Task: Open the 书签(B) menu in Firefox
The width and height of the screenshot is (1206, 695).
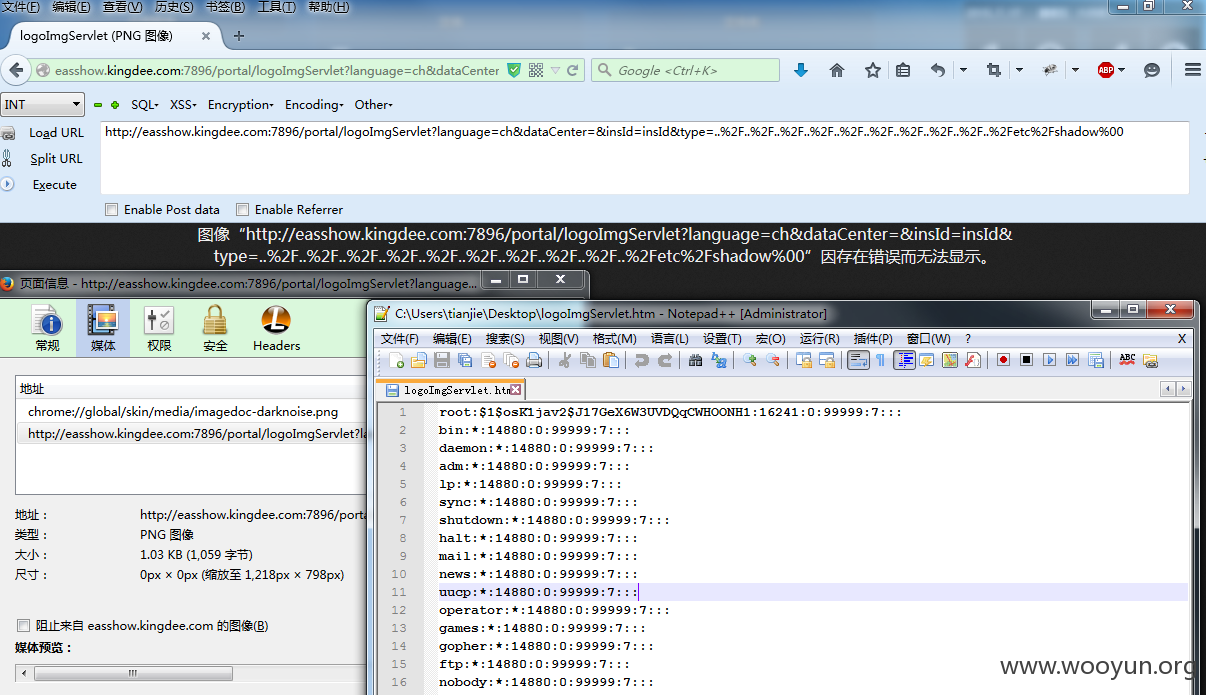Action: click(225, 7)
